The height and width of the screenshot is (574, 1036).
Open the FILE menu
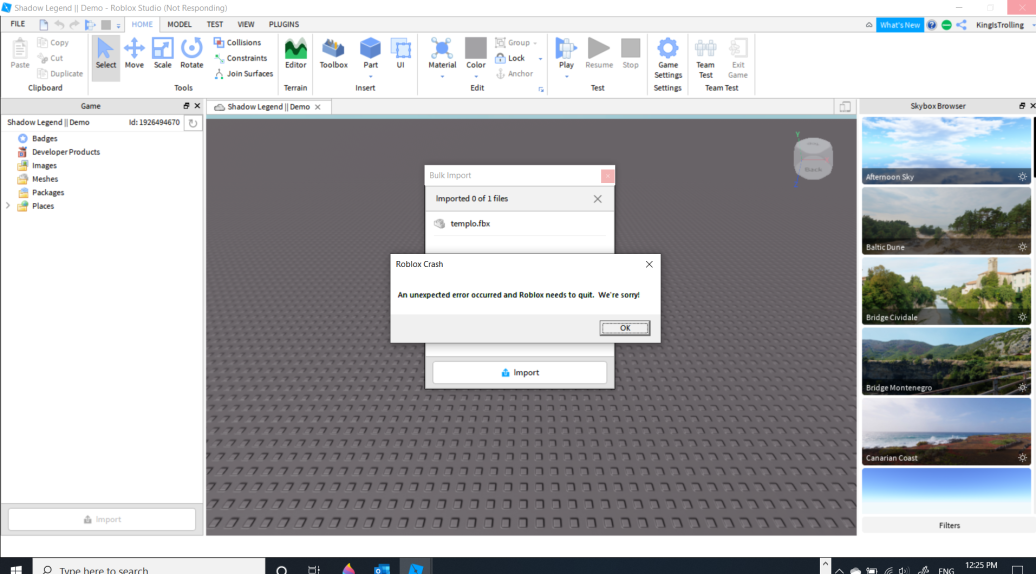(18, 24)
